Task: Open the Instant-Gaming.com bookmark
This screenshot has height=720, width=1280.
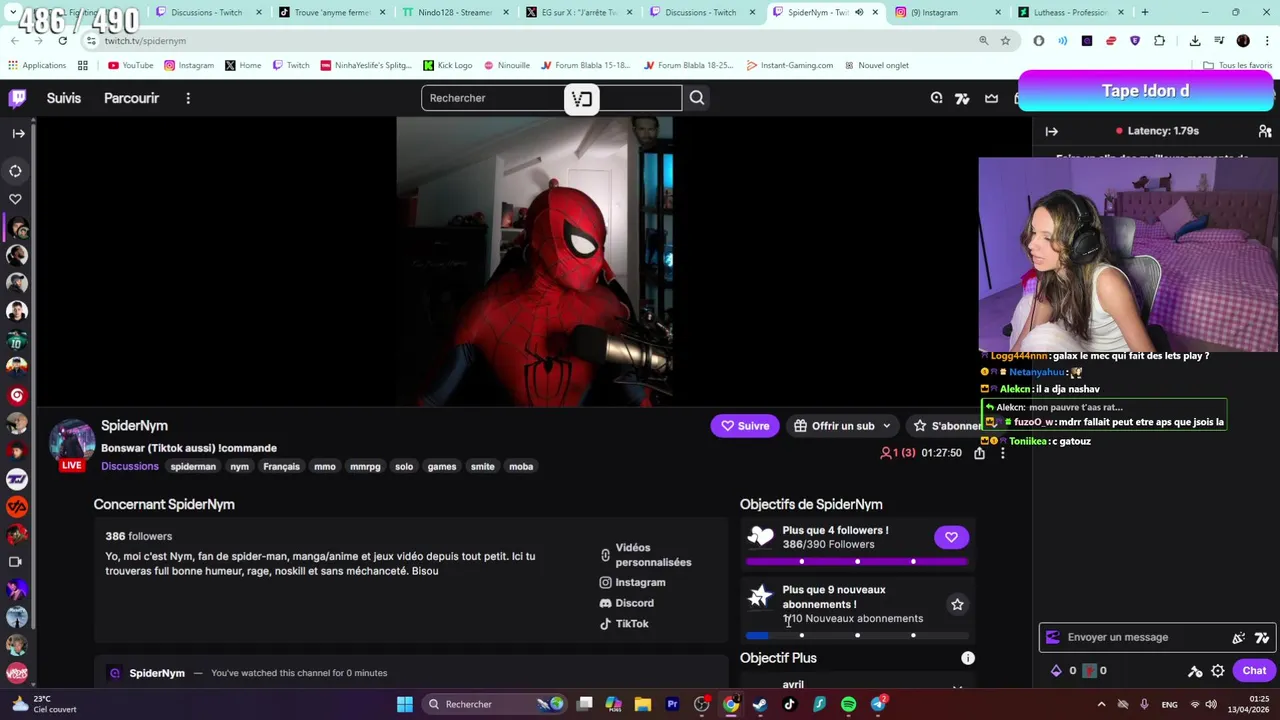Action: tap(789, 65)
